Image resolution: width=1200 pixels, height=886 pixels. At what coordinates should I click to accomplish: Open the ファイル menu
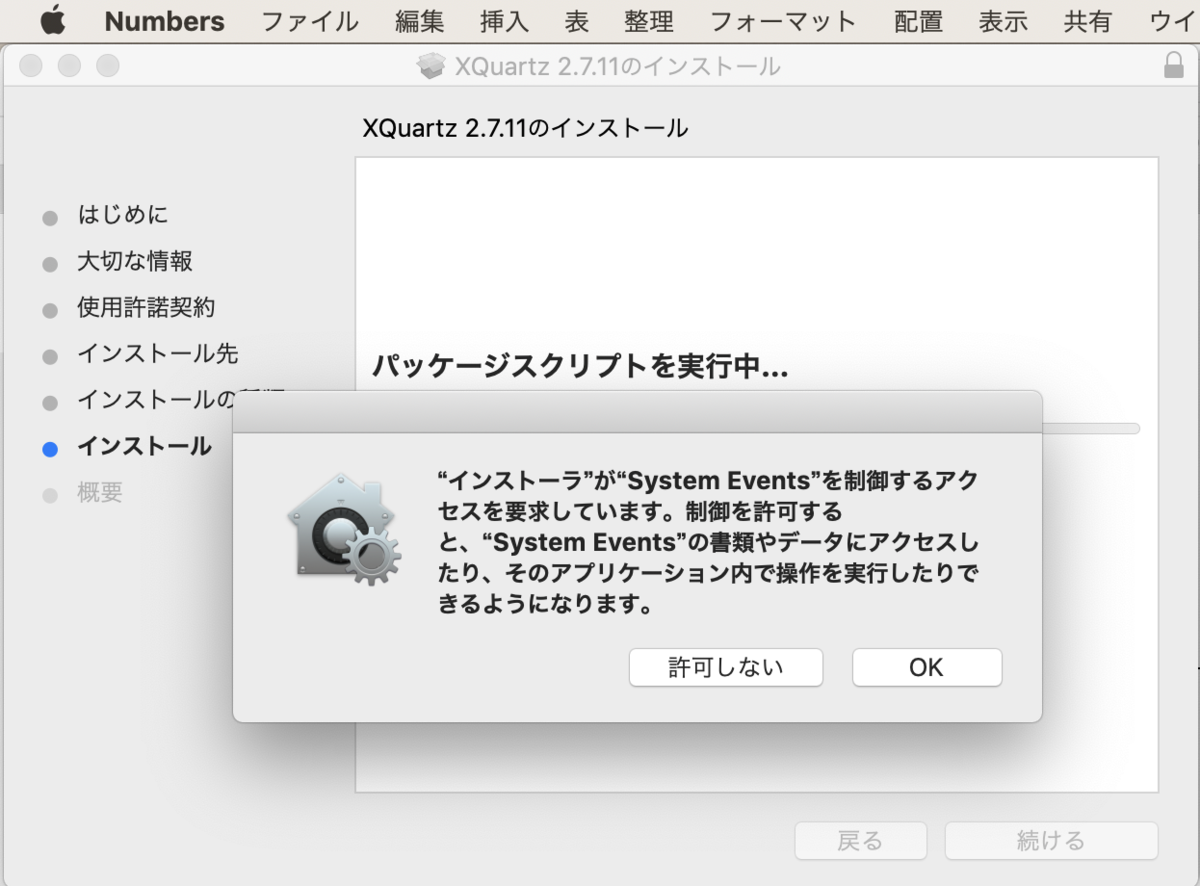pyautogui.click(x=309, y=21)
